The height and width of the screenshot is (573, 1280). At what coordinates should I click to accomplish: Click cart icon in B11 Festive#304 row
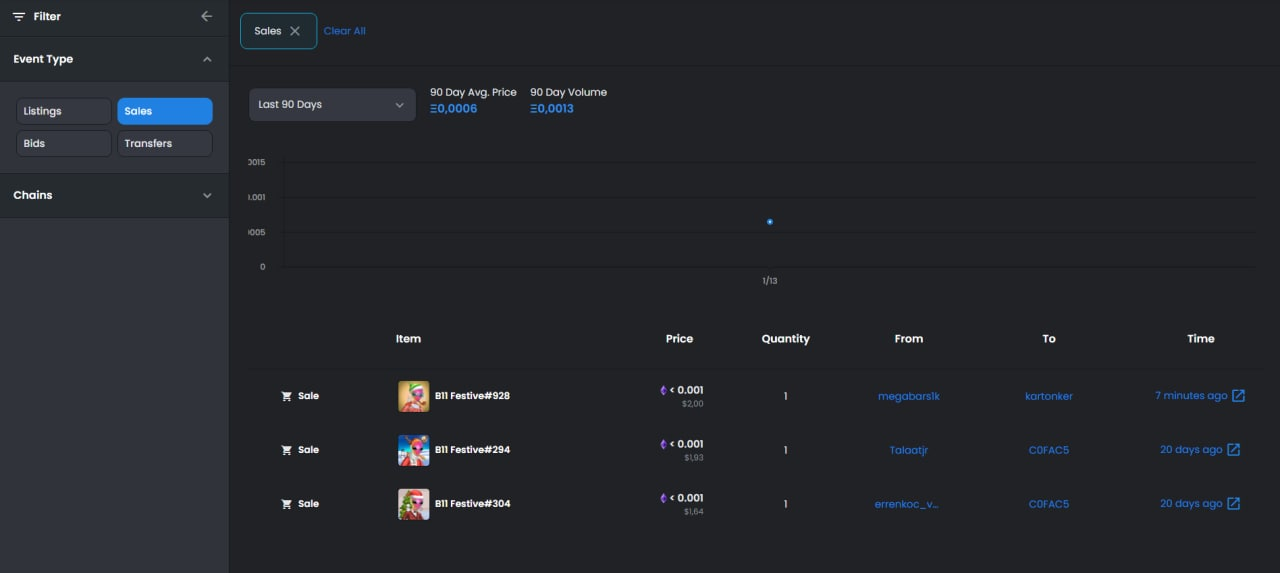287,504
